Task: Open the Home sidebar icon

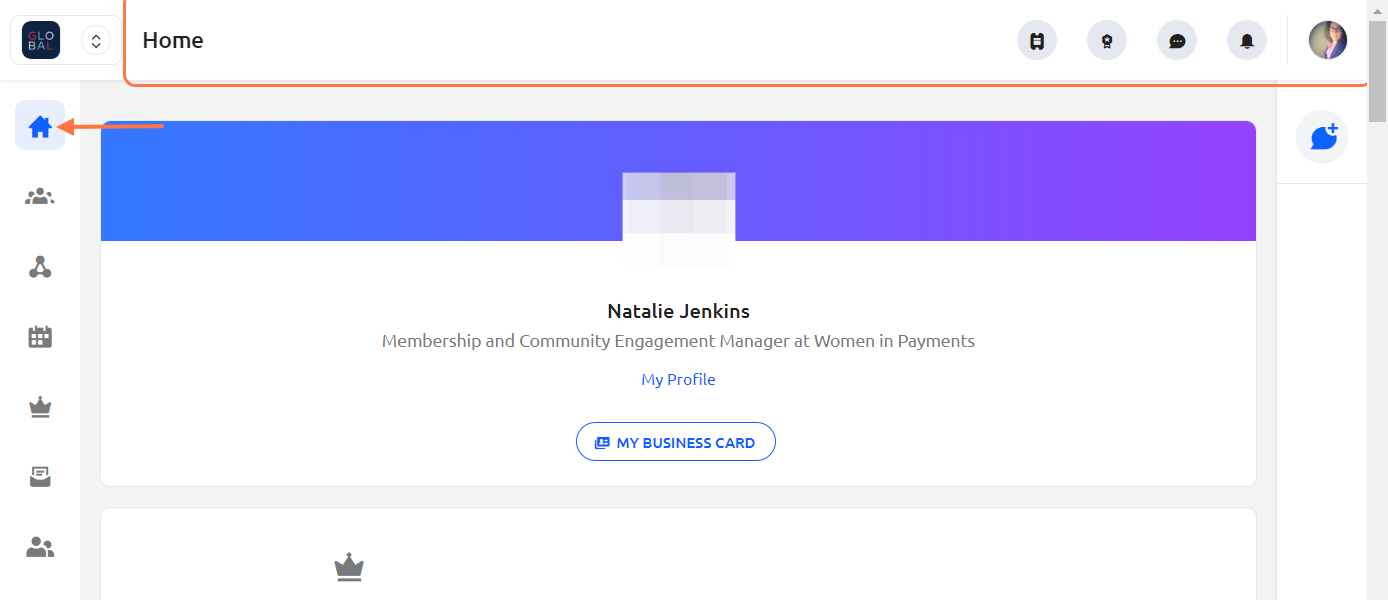Action: point(40,126)
